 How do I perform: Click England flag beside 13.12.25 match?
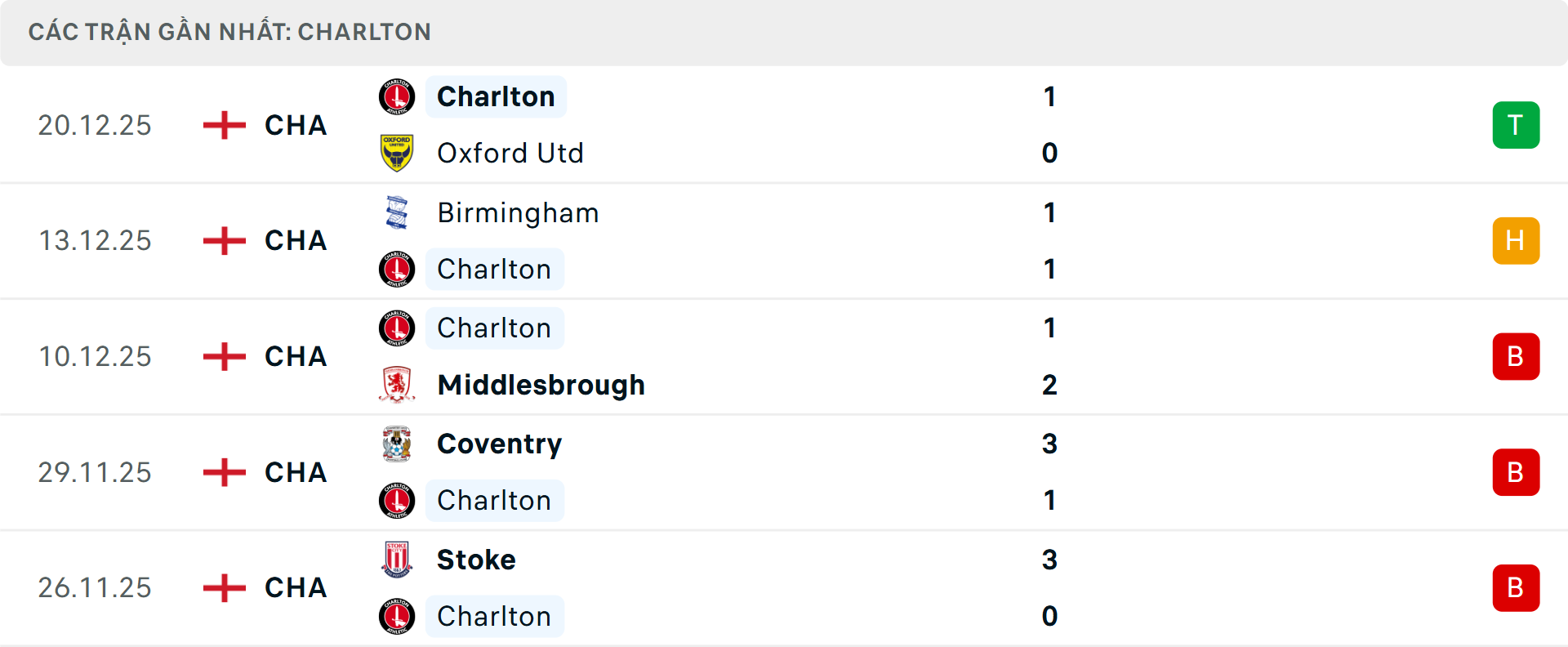tap(225, 241)
